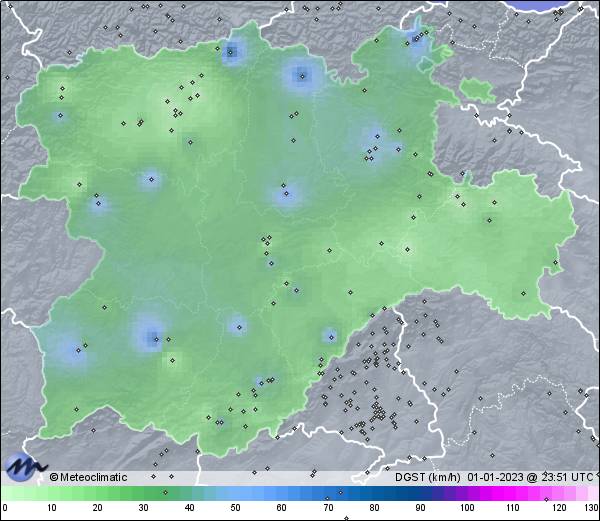Click diamond marker on color scale near 118
The width and height of the screenshot is (600, 521).
point(546,499)
